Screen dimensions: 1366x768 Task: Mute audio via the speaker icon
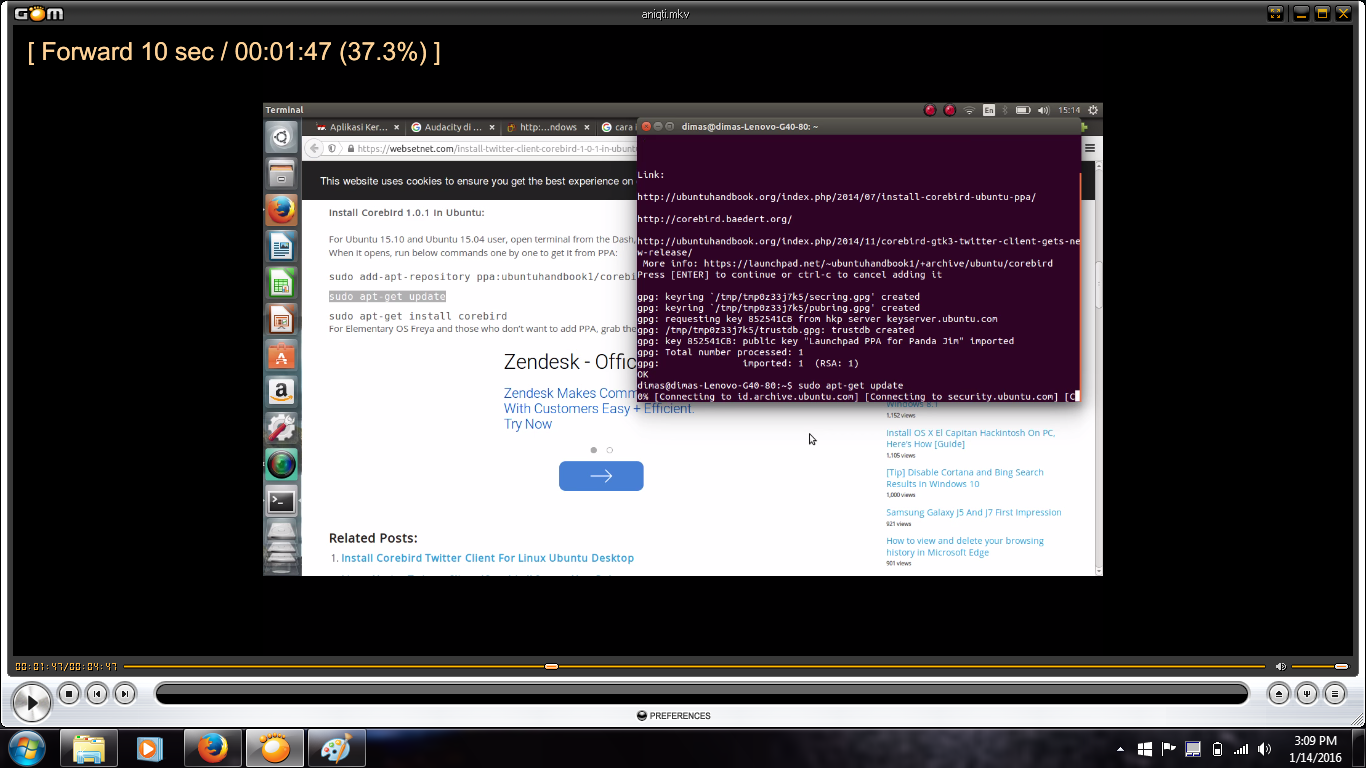(x=1280, y=666)
